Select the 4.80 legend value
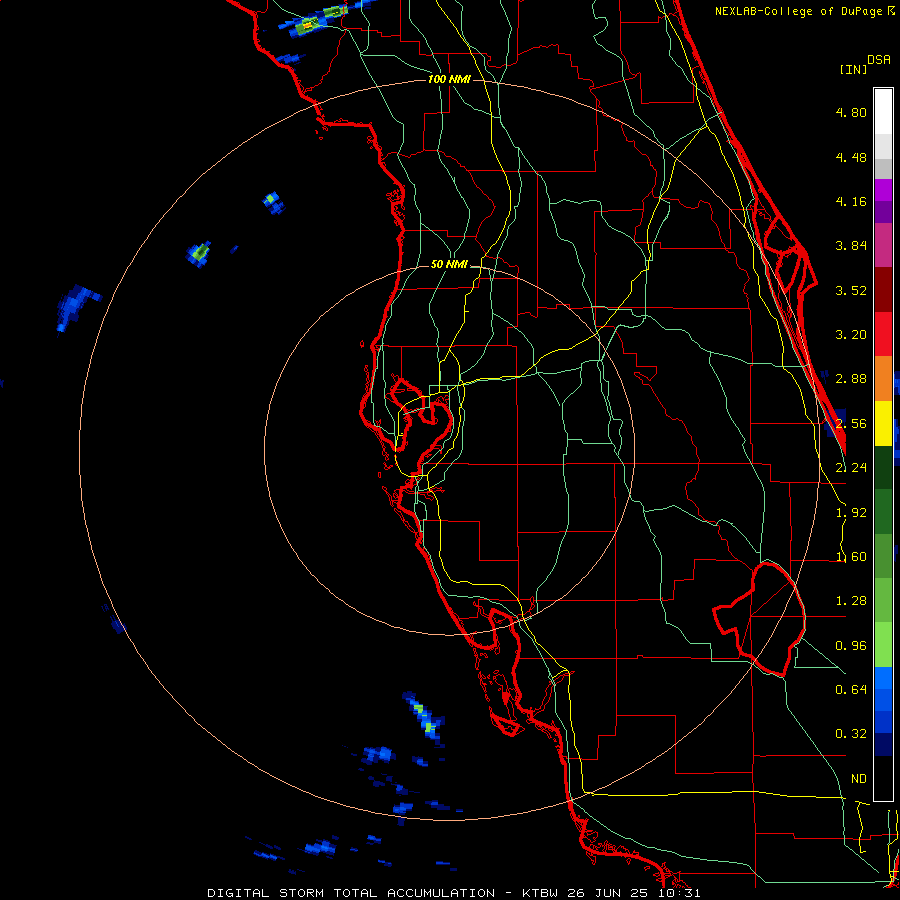This screenshot has height=900, width=900. pyautogui.click(x=851, y=112)
